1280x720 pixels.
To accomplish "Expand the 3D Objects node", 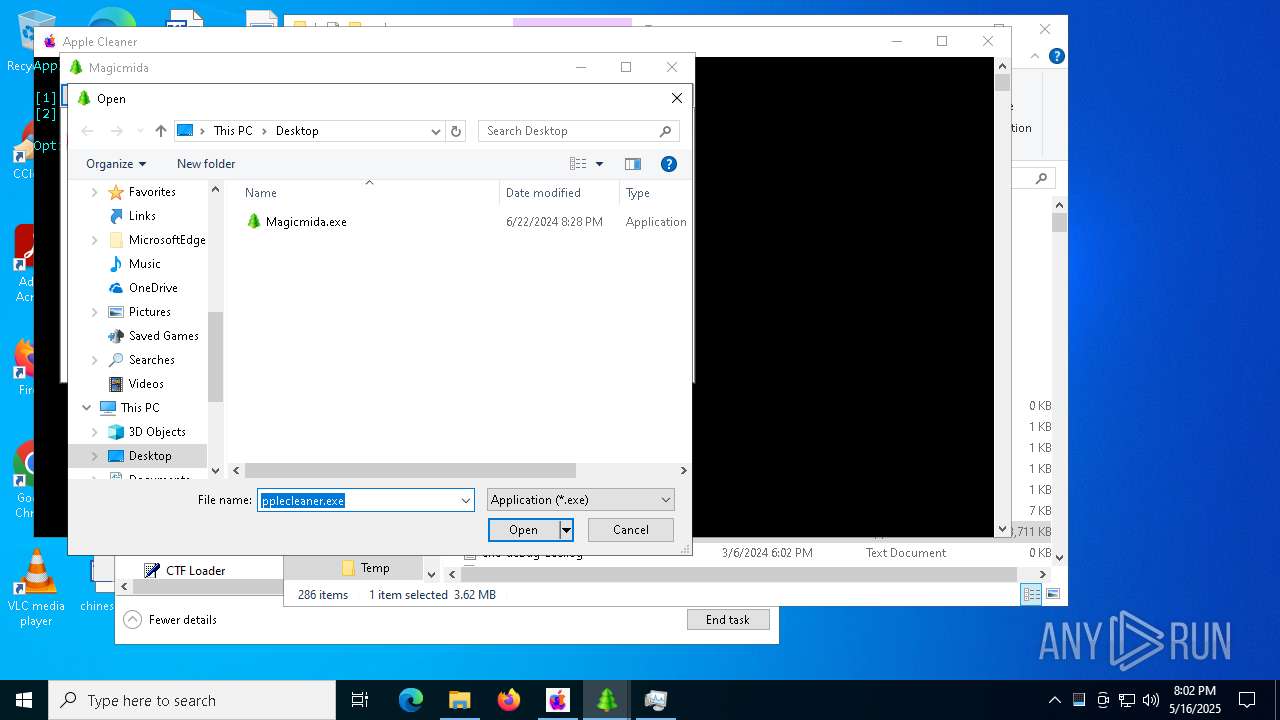I will (x=95, y=432).
